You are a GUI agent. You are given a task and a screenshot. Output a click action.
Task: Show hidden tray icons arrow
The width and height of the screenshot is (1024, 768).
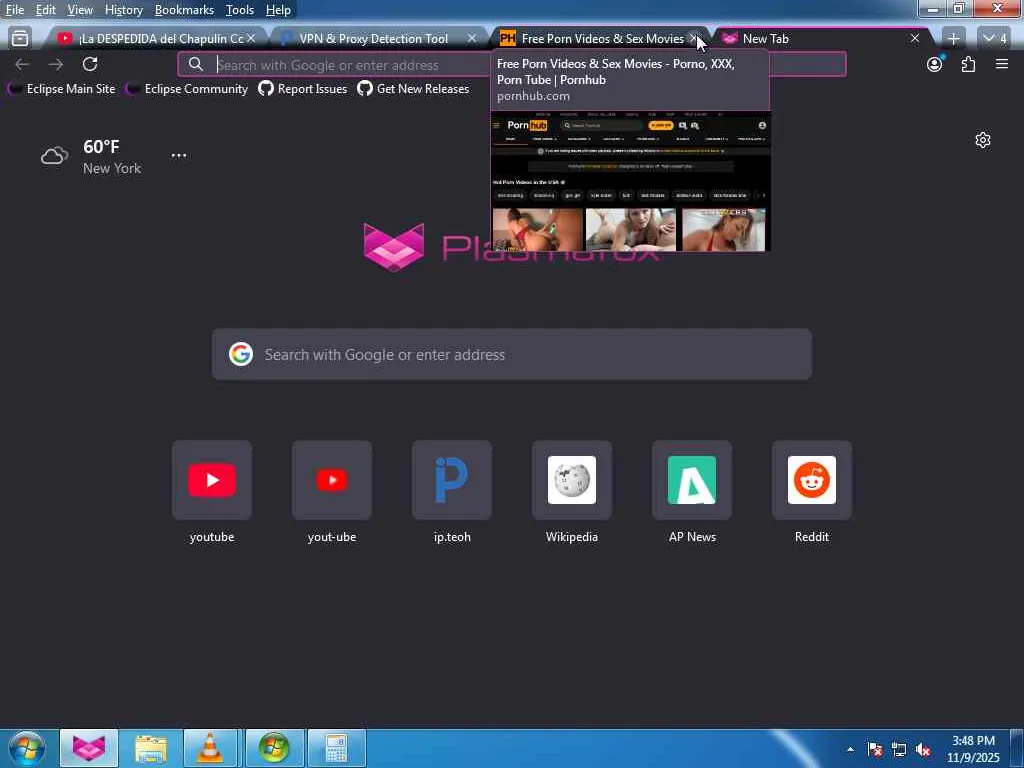pyautogui.click(x=850, y=750)
